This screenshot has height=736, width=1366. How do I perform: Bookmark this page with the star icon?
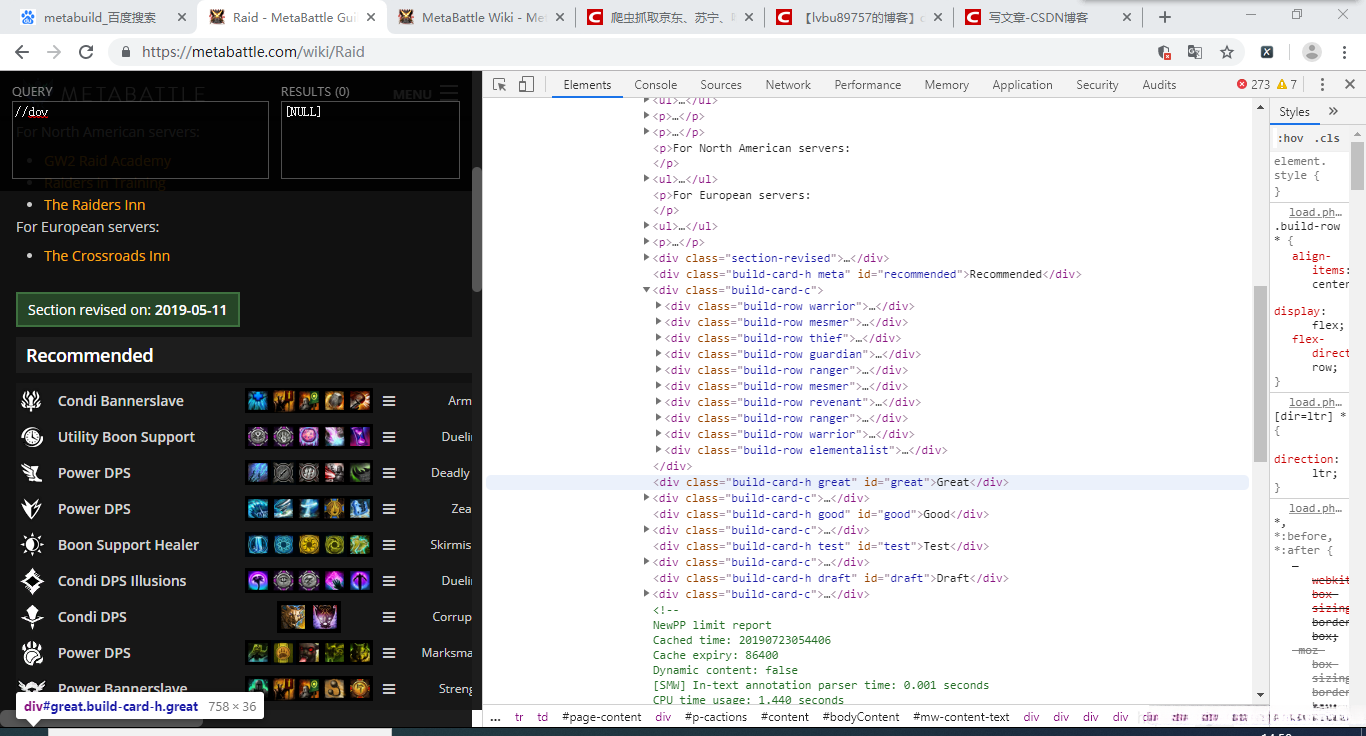tap(1226, 52)
